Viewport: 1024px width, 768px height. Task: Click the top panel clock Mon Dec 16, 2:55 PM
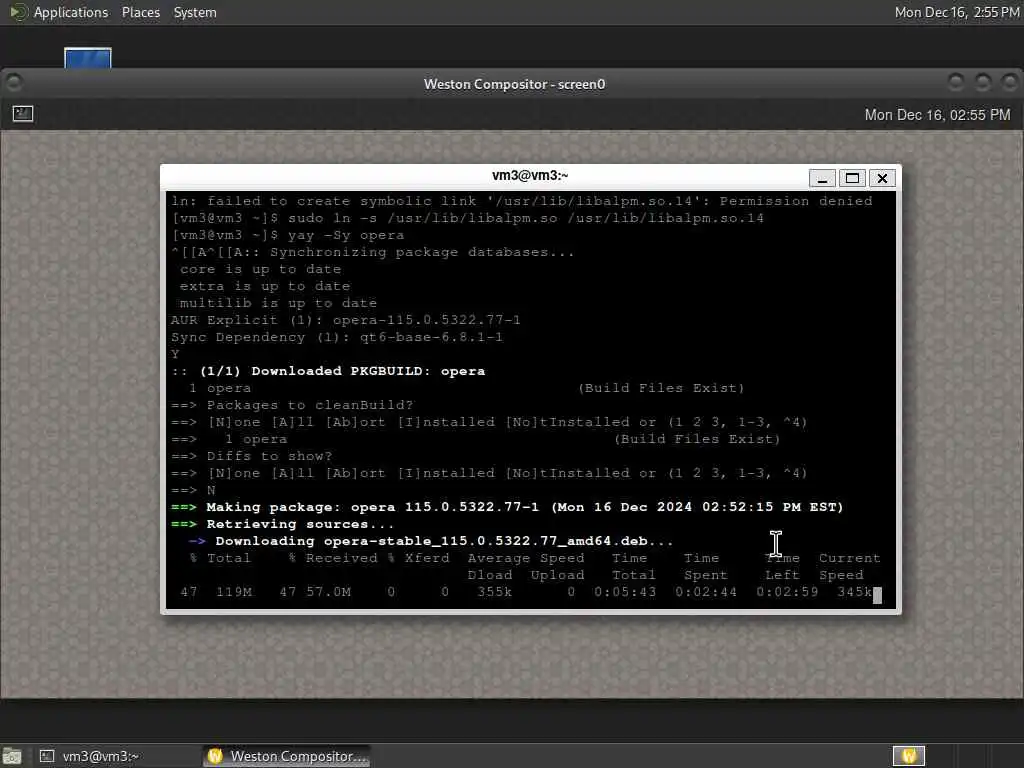click(x=957, y=12)
